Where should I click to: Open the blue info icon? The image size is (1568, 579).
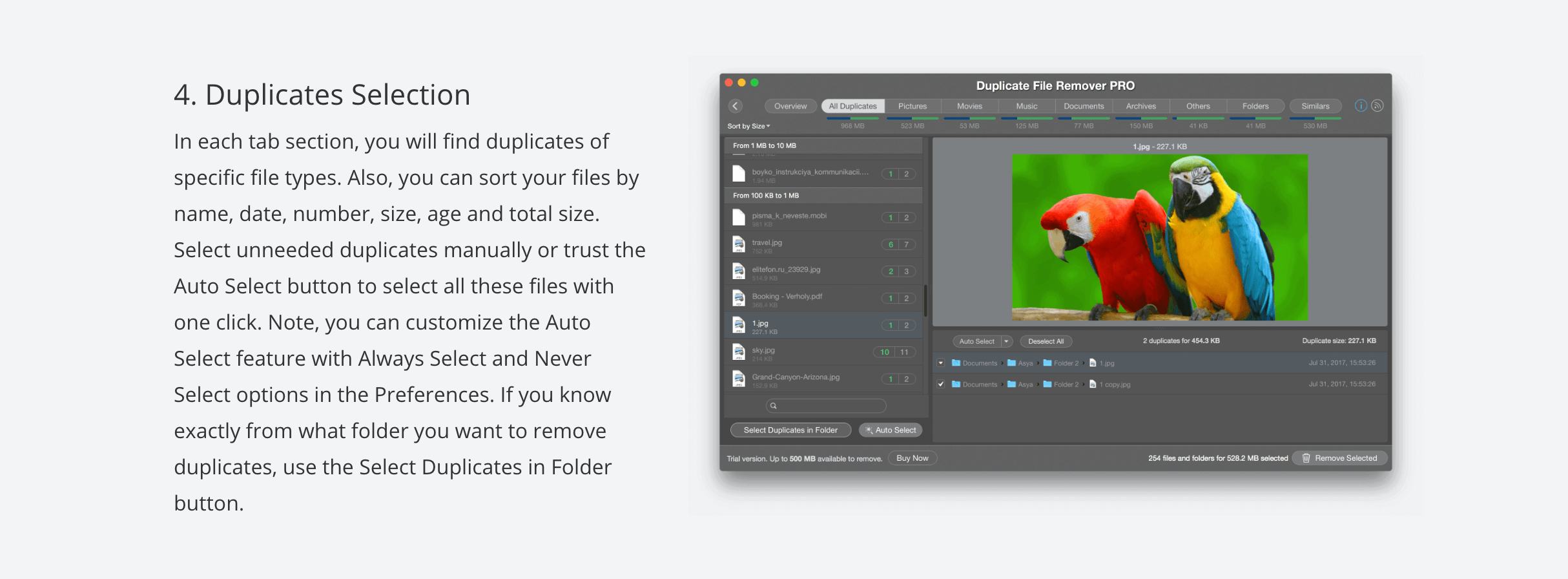point(1361,106)
